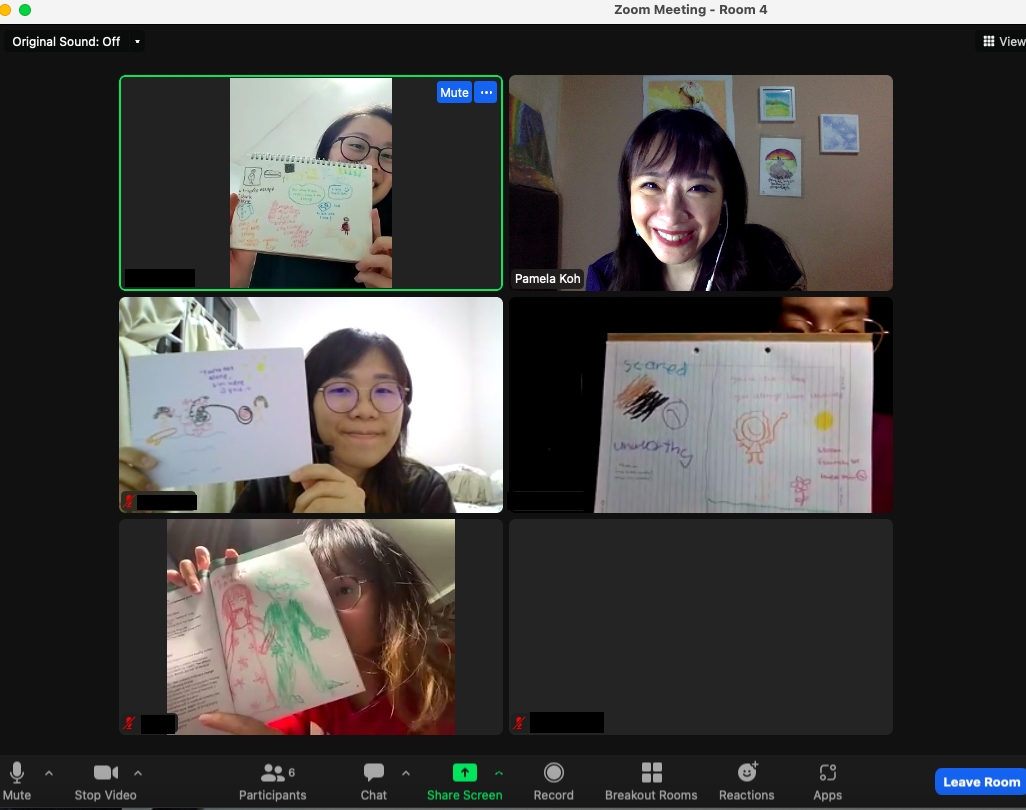1026x810 pixels.
Task: Expand the chevron next to Chat
Action: coord(405,772)
